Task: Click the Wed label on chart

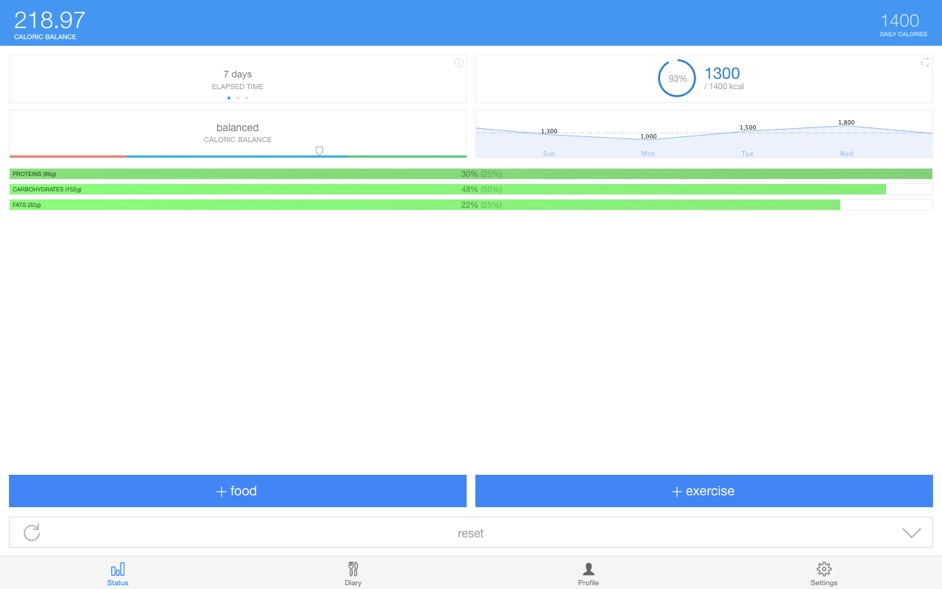Action: tap(846, 154)
